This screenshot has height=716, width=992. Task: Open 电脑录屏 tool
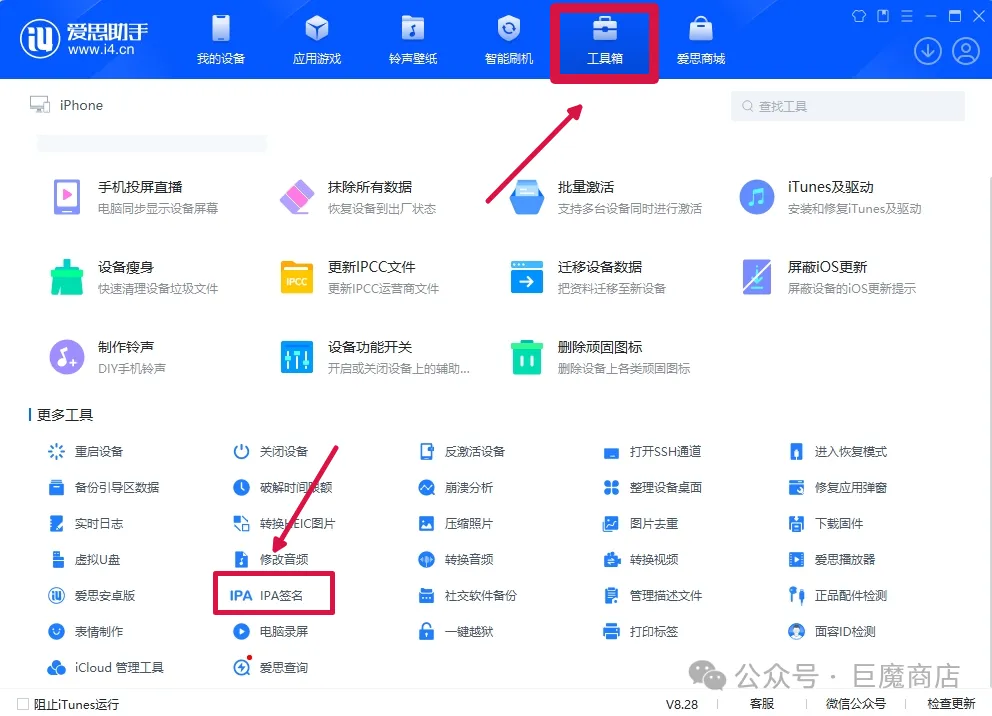point(271,632)
